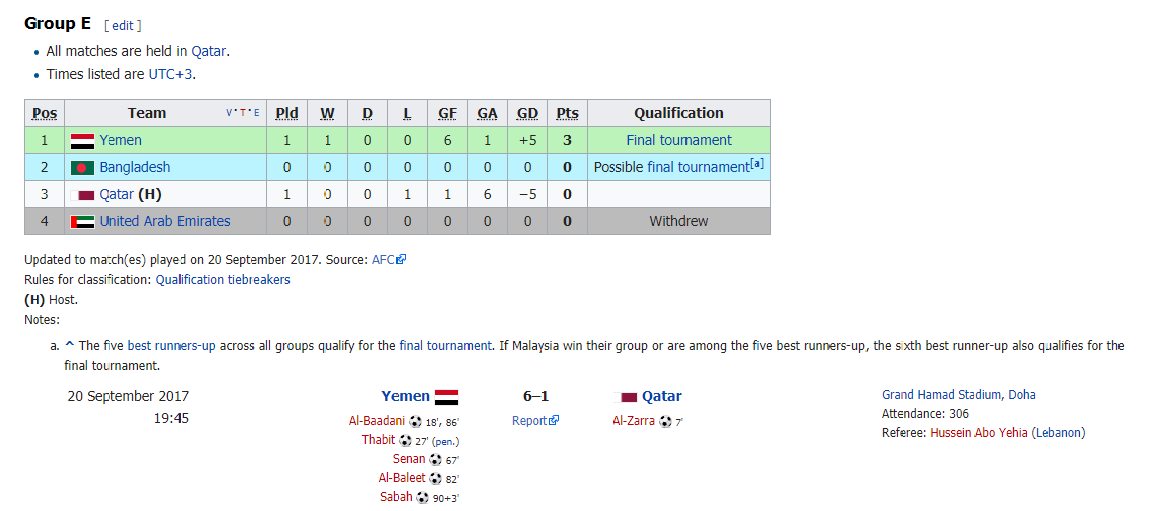This screenshot has width=1153, height=511.
Task: Open the Qualification tiebreakers link
Action: pos(223,280)
